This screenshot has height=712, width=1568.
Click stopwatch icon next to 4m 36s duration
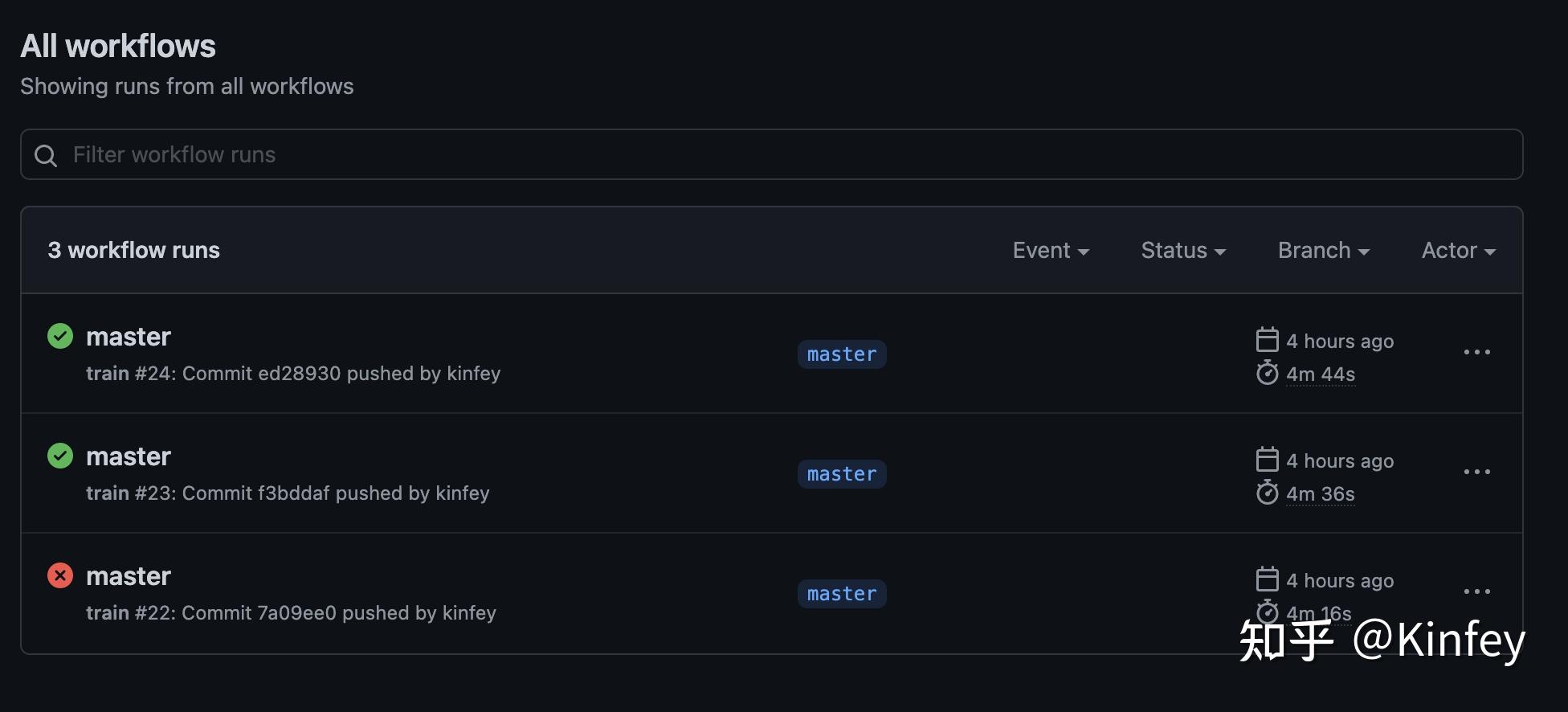(1267, 493)
